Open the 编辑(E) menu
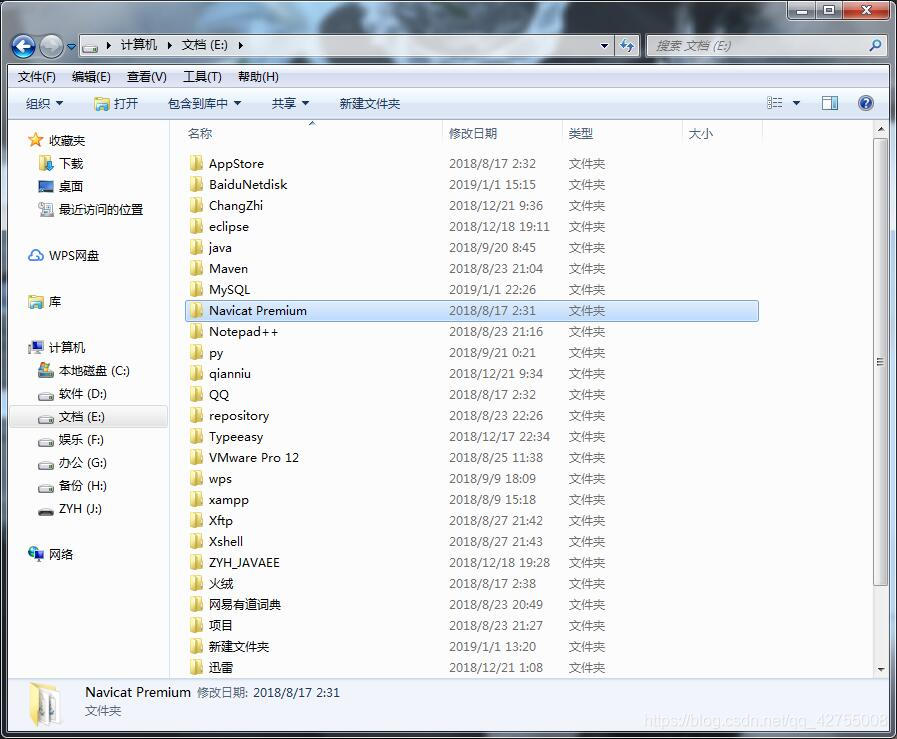 pos(91,77)
